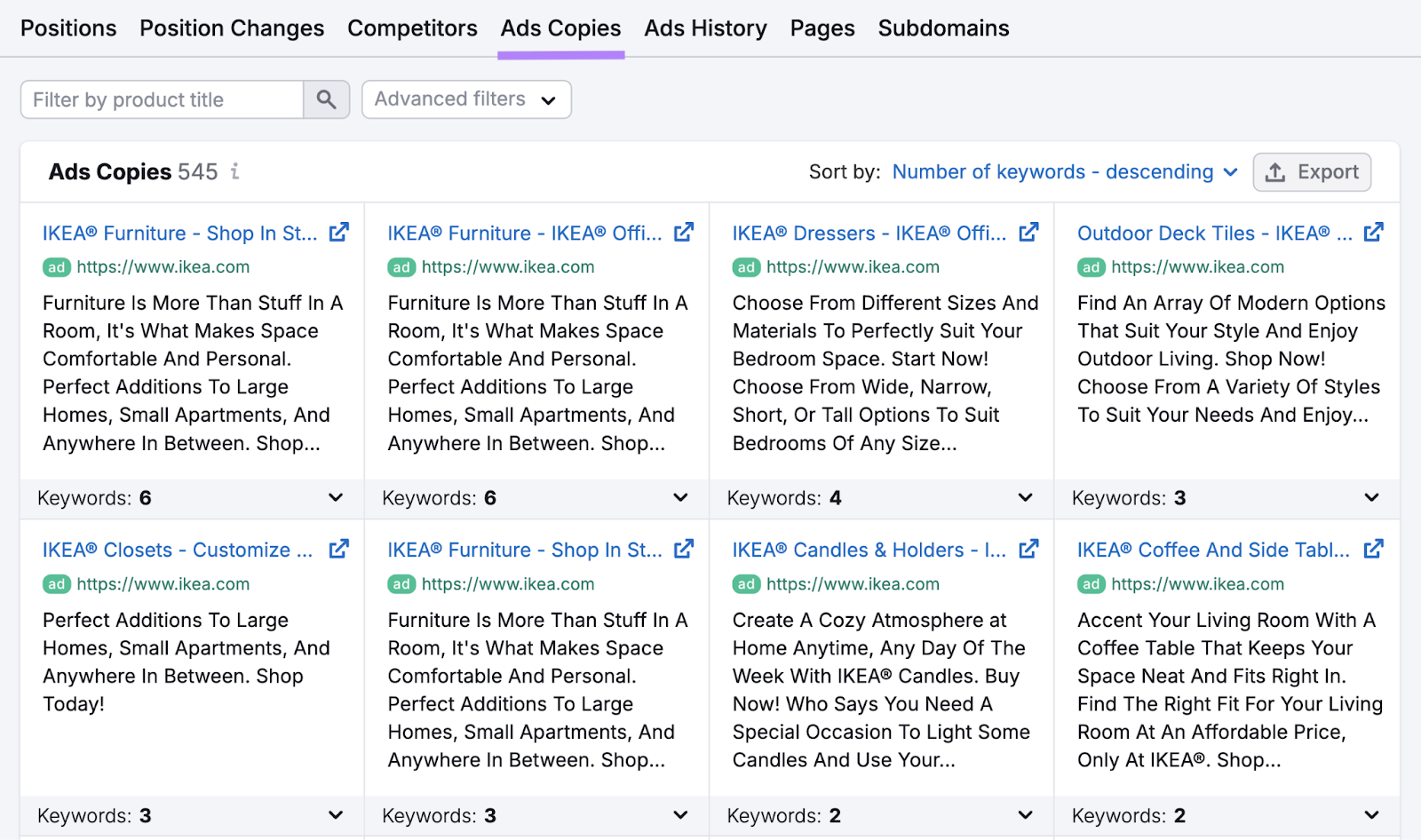Image resolution: width=1421 pixels, height=840 pixels.
Task: Click the ikea.com URL on the first ad
Action: [x=163, y=266]
